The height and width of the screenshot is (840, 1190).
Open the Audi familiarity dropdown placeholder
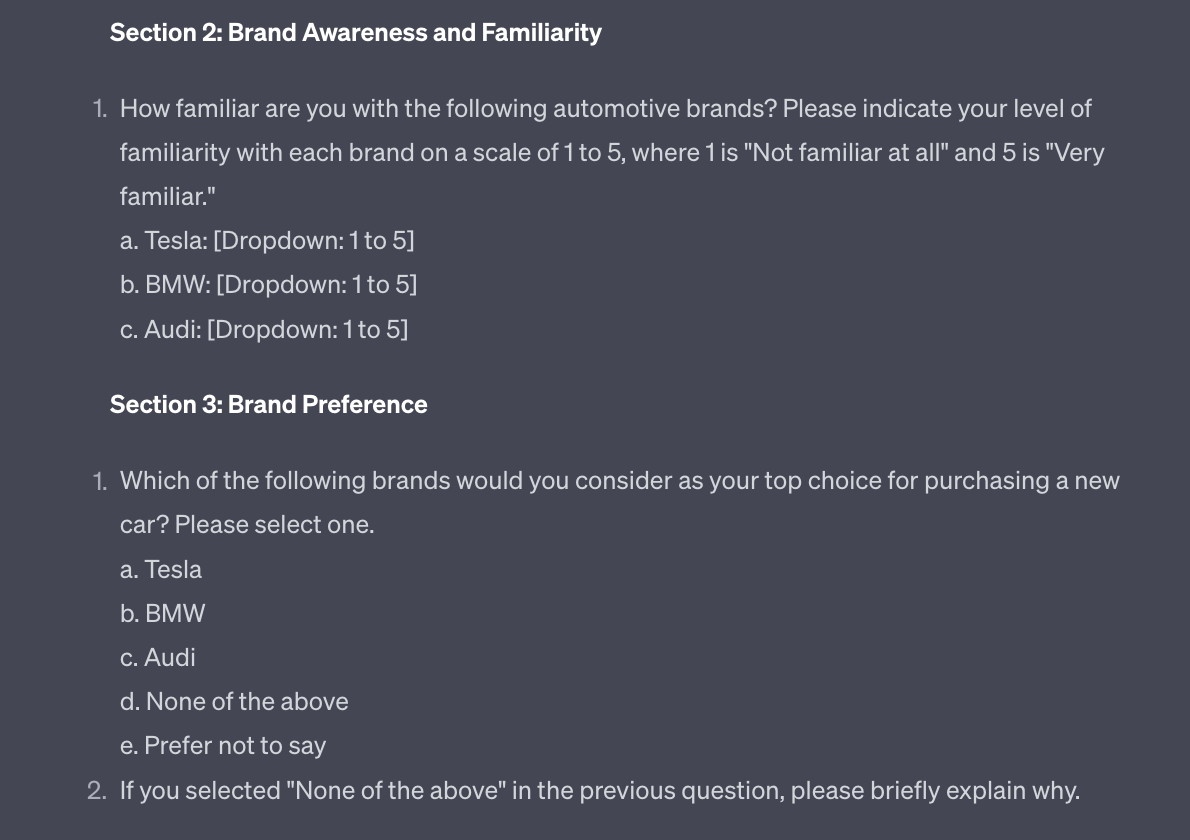pos(307,329)
